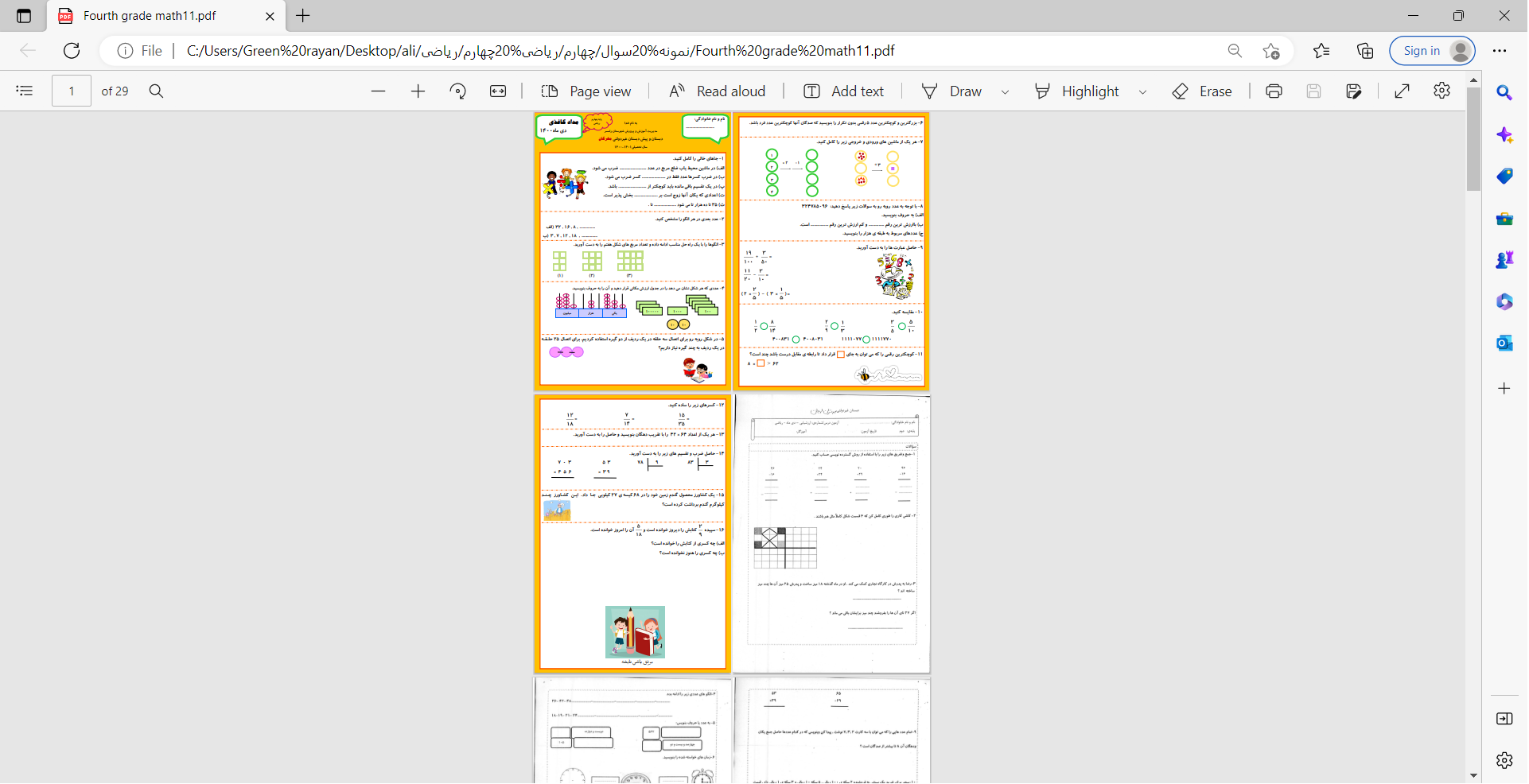The width and height of the screenshot is (1529, 784).
Task: Open the Favorites list
Action: [x=1321, y=51]
